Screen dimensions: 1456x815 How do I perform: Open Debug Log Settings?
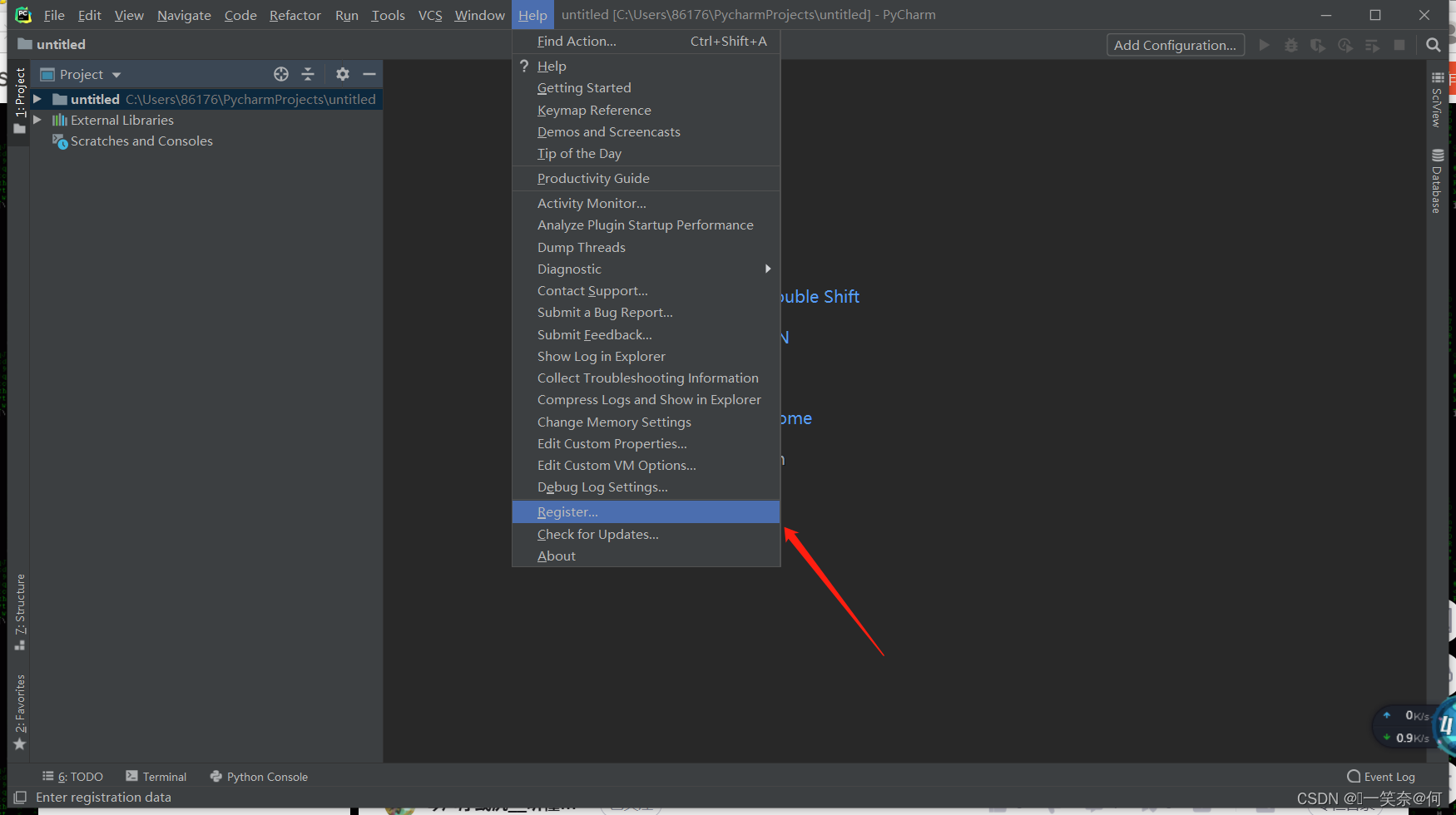coord(646,487)
